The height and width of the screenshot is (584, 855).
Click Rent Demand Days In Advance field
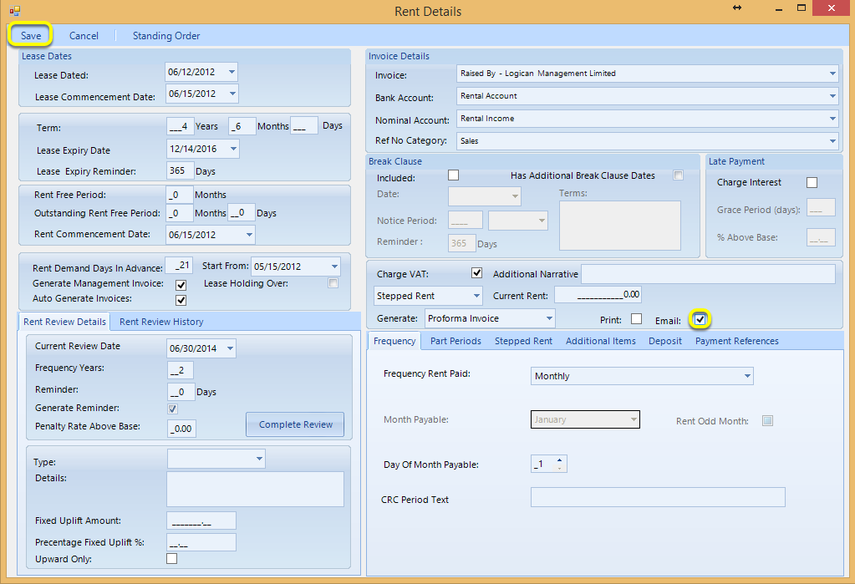point(179,266)
